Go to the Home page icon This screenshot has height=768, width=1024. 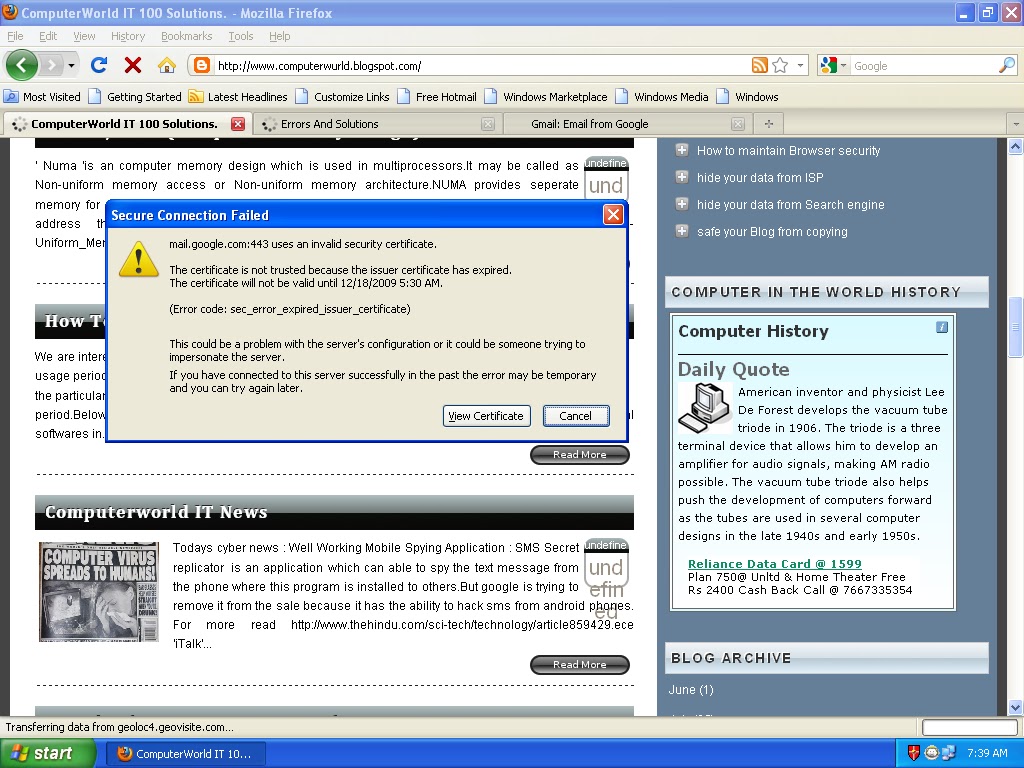click(167, 65)
